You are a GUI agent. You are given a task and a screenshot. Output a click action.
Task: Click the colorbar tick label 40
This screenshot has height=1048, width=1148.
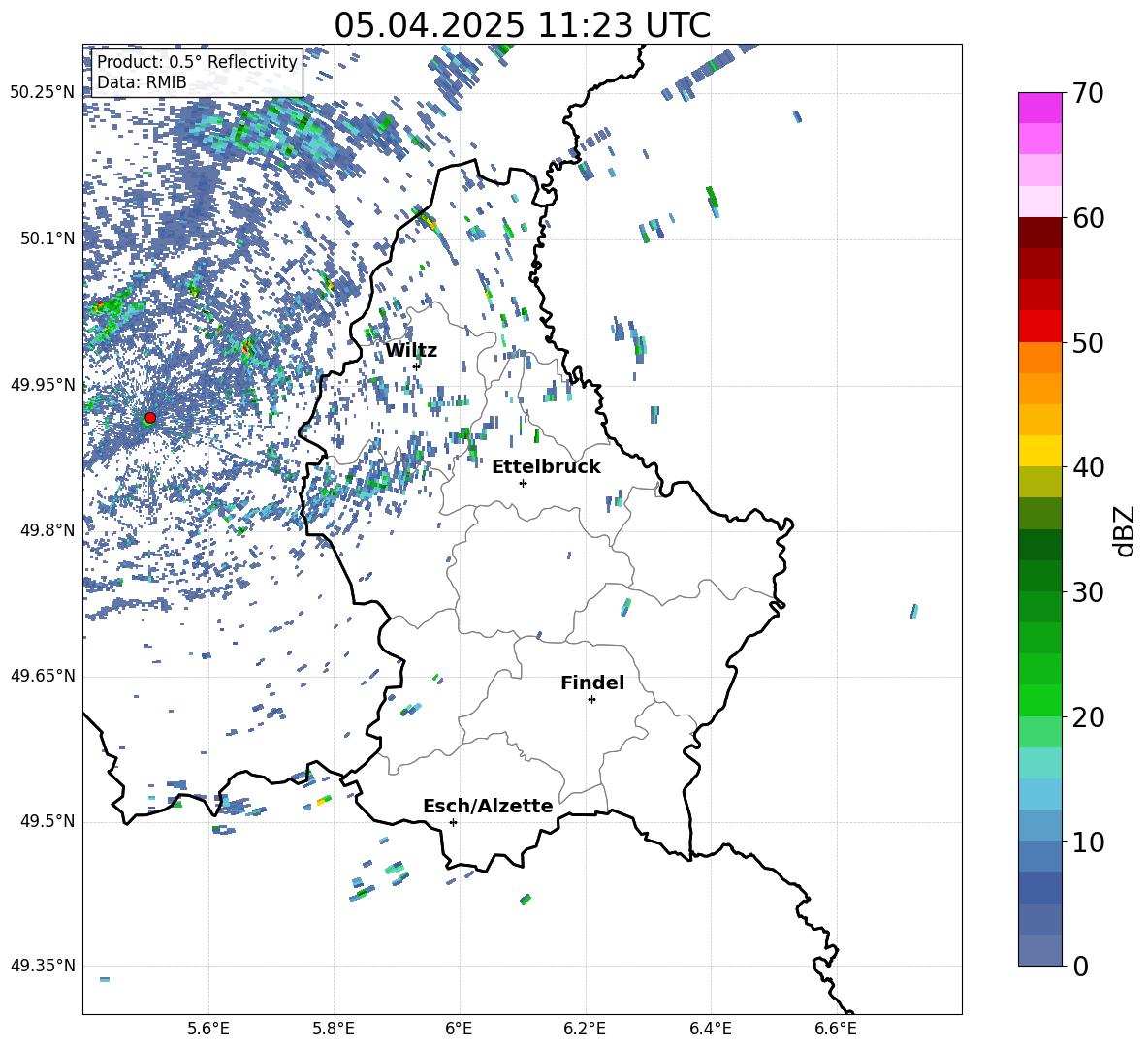point(1088,467)
